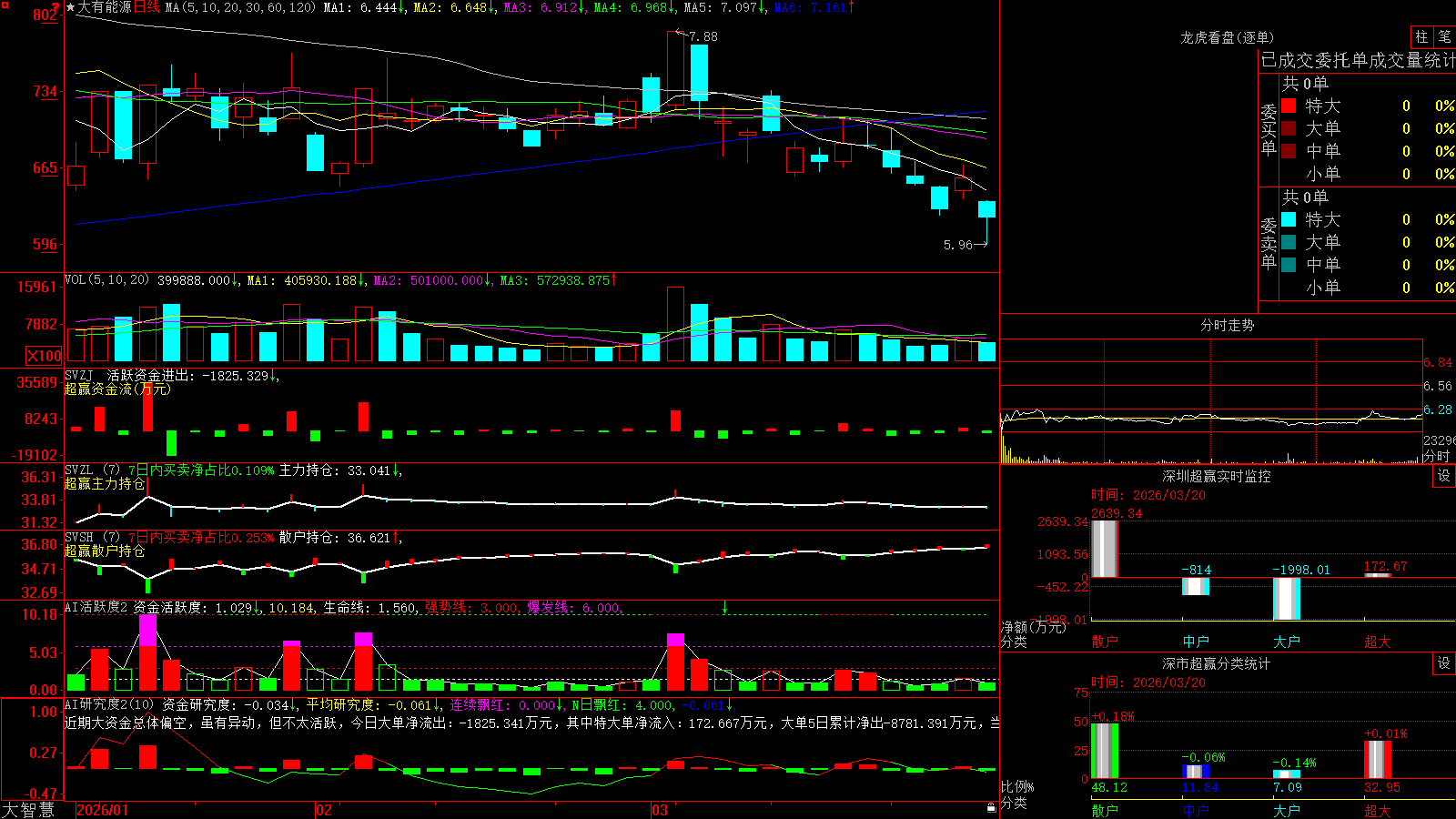This screenshot has width=1456, height=819.
Task: Switch to the 柱 bar view button
Action: click(1421, 37)
